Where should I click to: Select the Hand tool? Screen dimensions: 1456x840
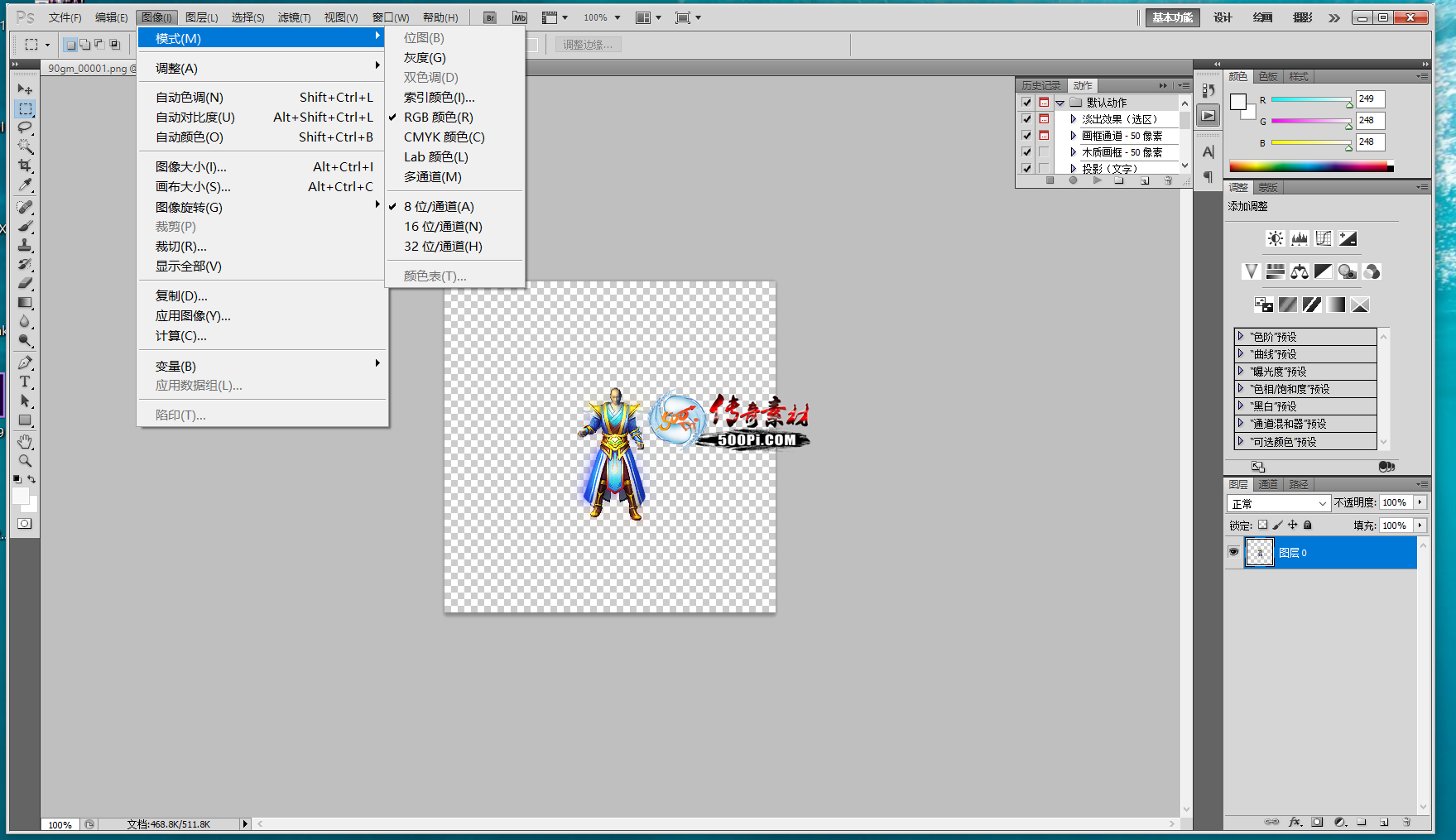[25, 441]
